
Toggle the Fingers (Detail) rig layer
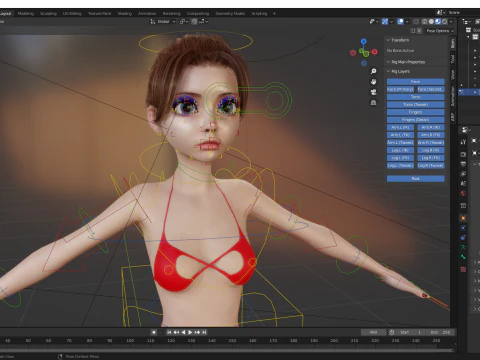(x=415, y=120)
